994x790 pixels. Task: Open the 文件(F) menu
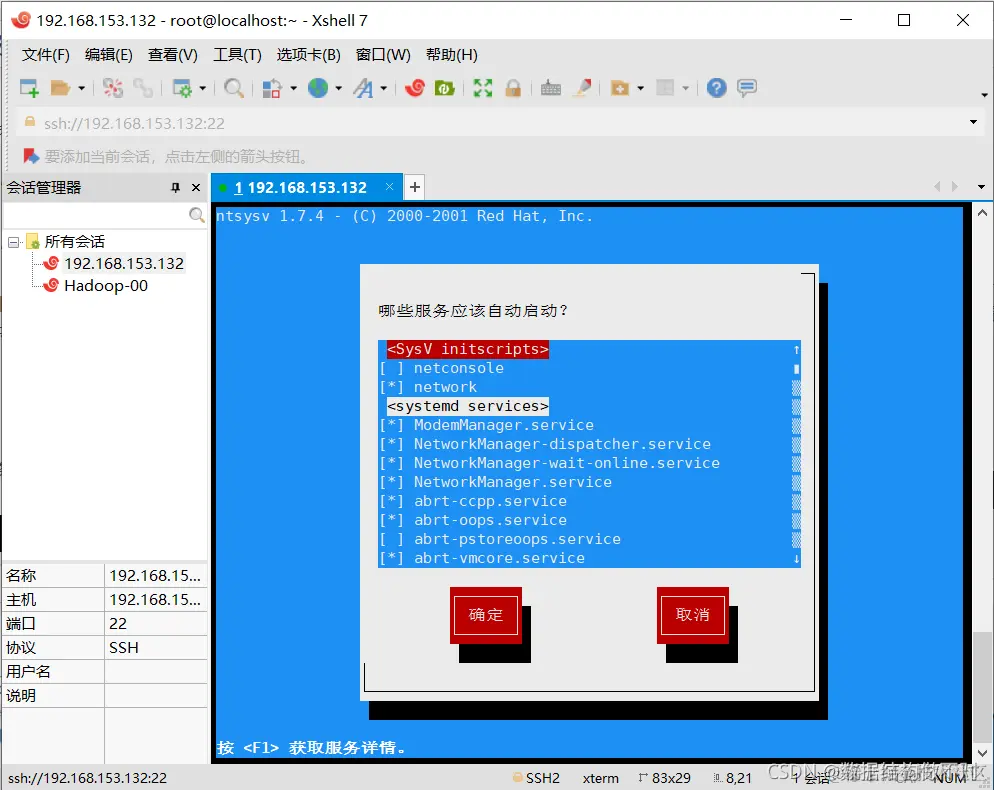point(45,55)
